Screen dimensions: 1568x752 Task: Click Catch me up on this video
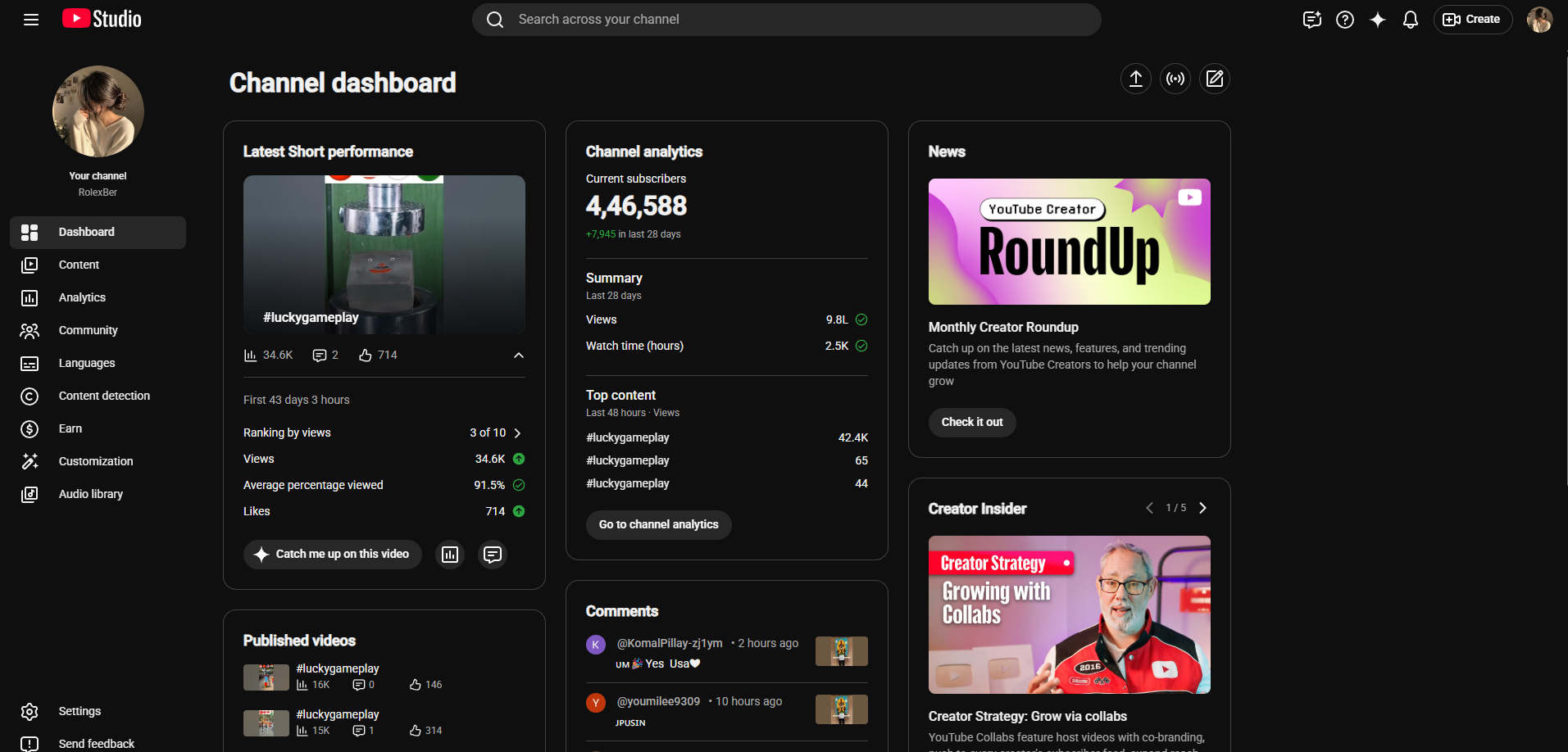point(333,555)
